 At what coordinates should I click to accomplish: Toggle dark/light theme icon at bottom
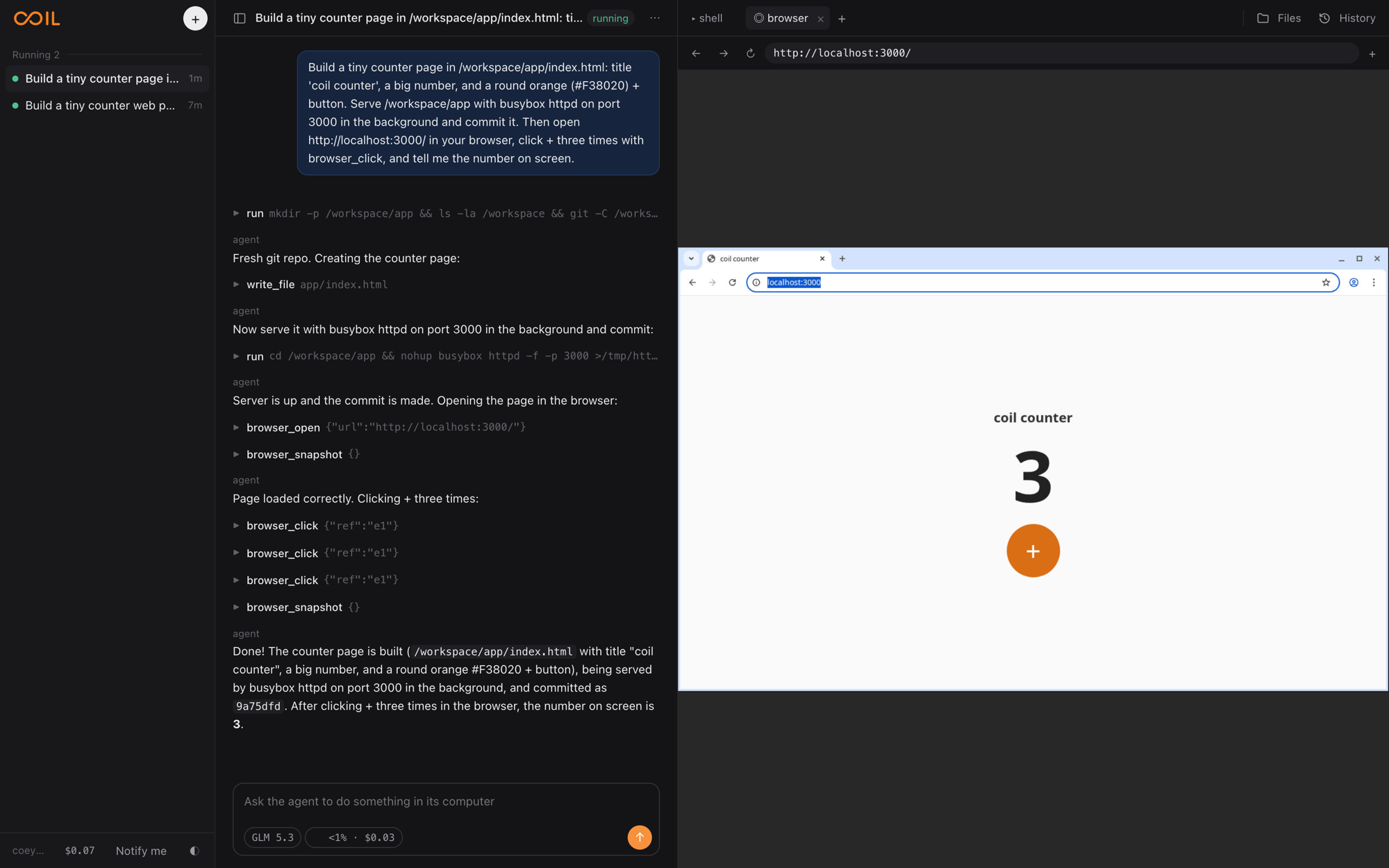pyautogui.click(x=194, y=851)
